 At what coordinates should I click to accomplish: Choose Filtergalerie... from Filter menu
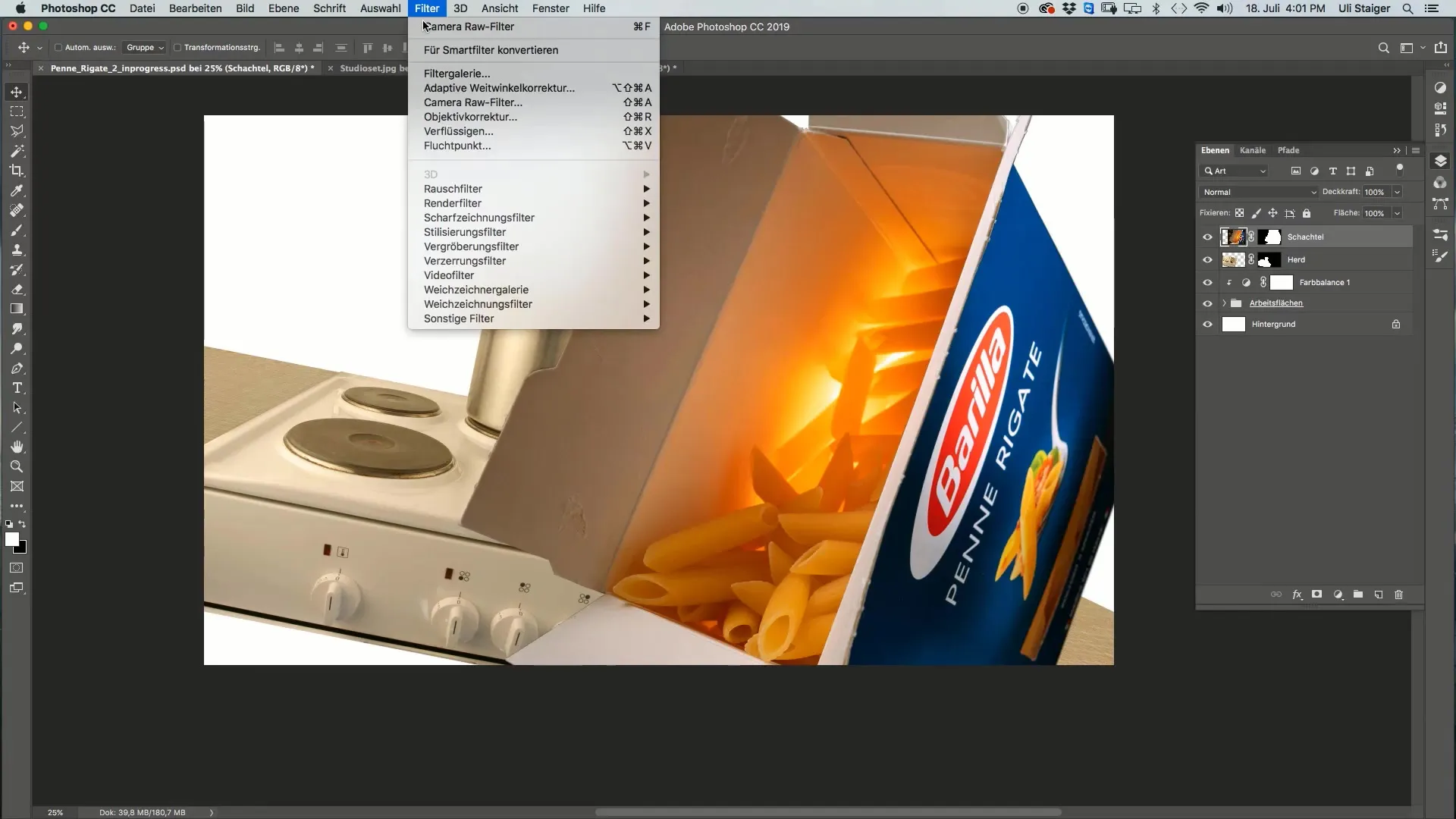tap(533, 74)
